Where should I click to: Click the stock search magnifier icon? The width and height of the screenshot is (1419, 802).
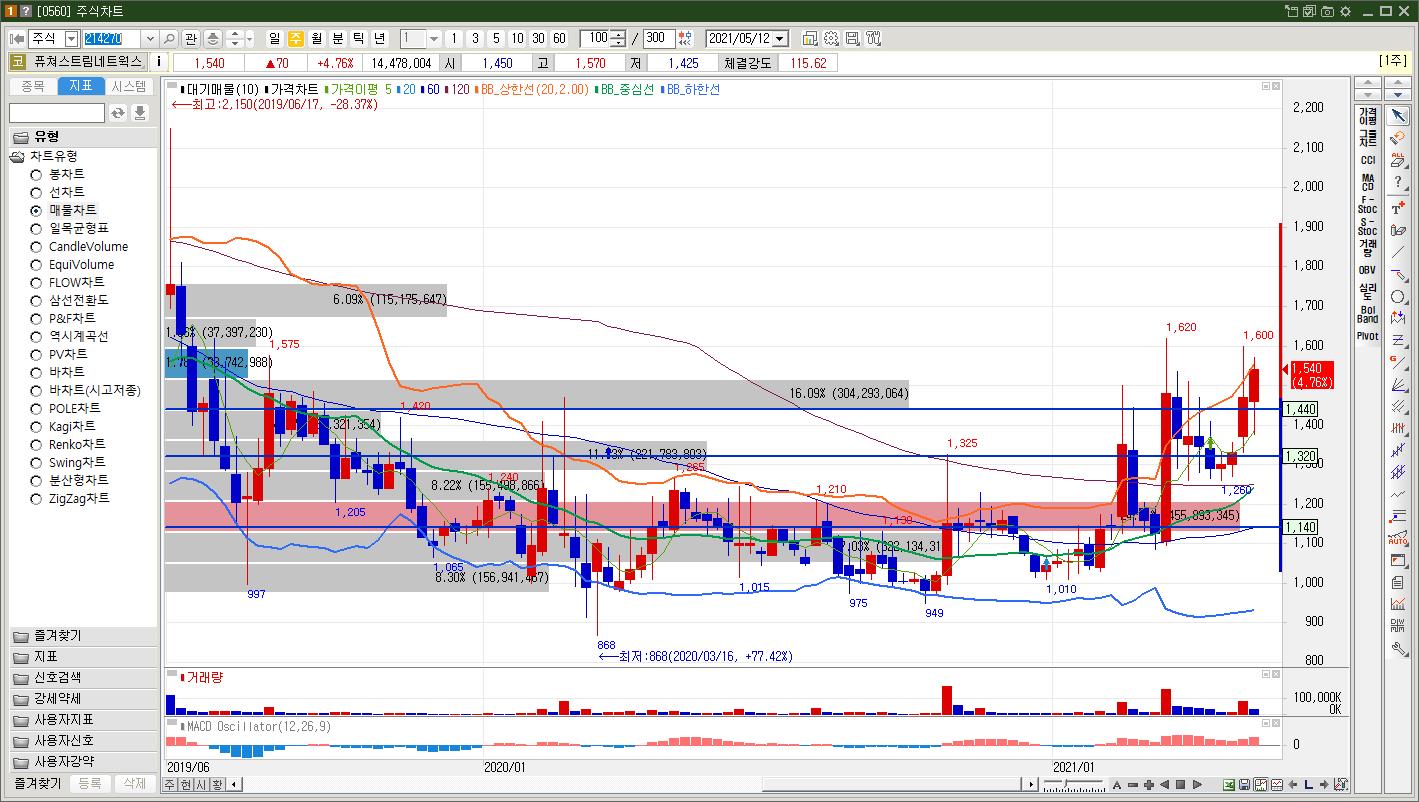[x=169, y=38]
